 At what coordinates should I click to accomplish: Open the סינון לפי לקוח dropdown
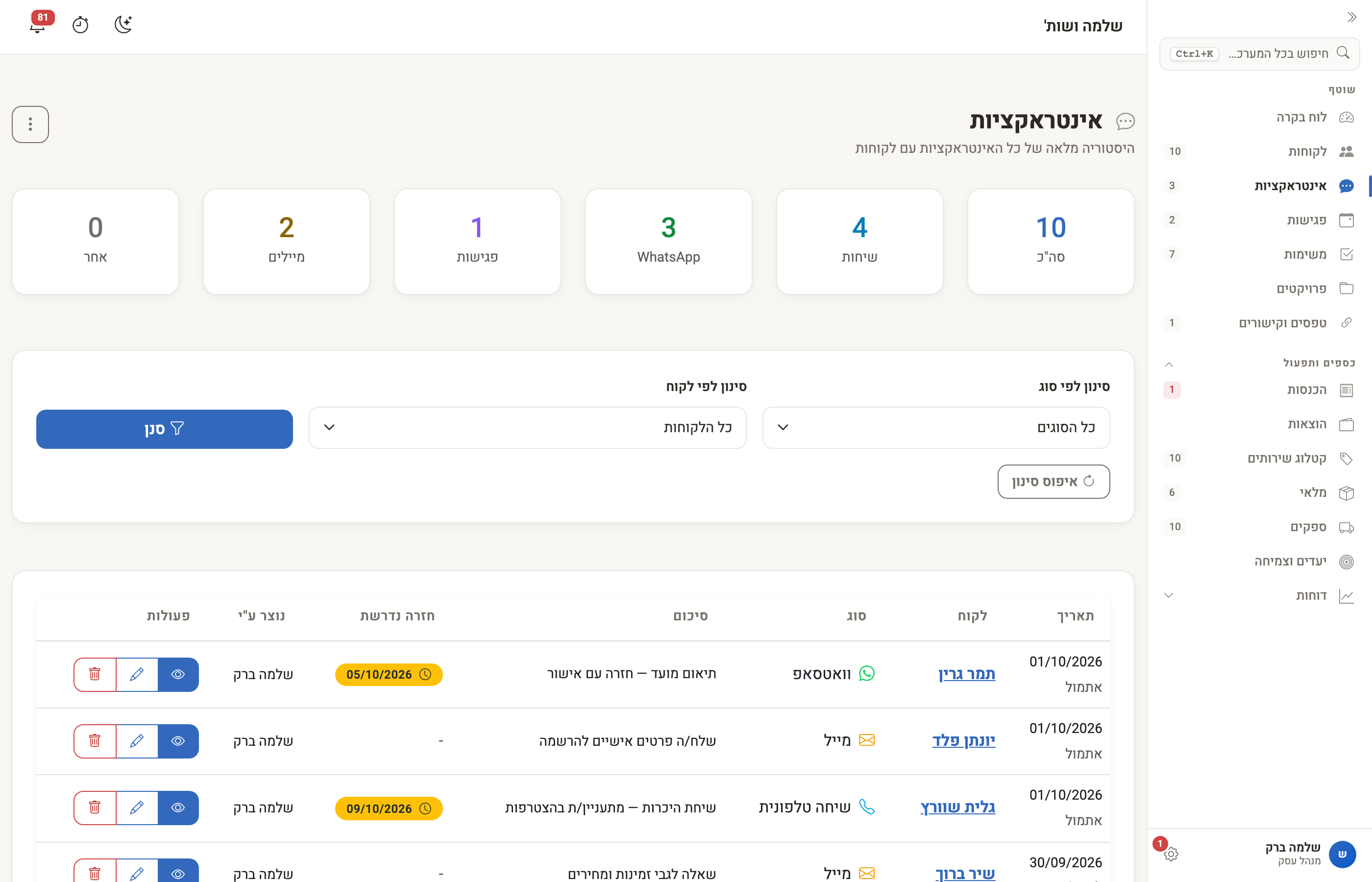click(x=527, y=428)
